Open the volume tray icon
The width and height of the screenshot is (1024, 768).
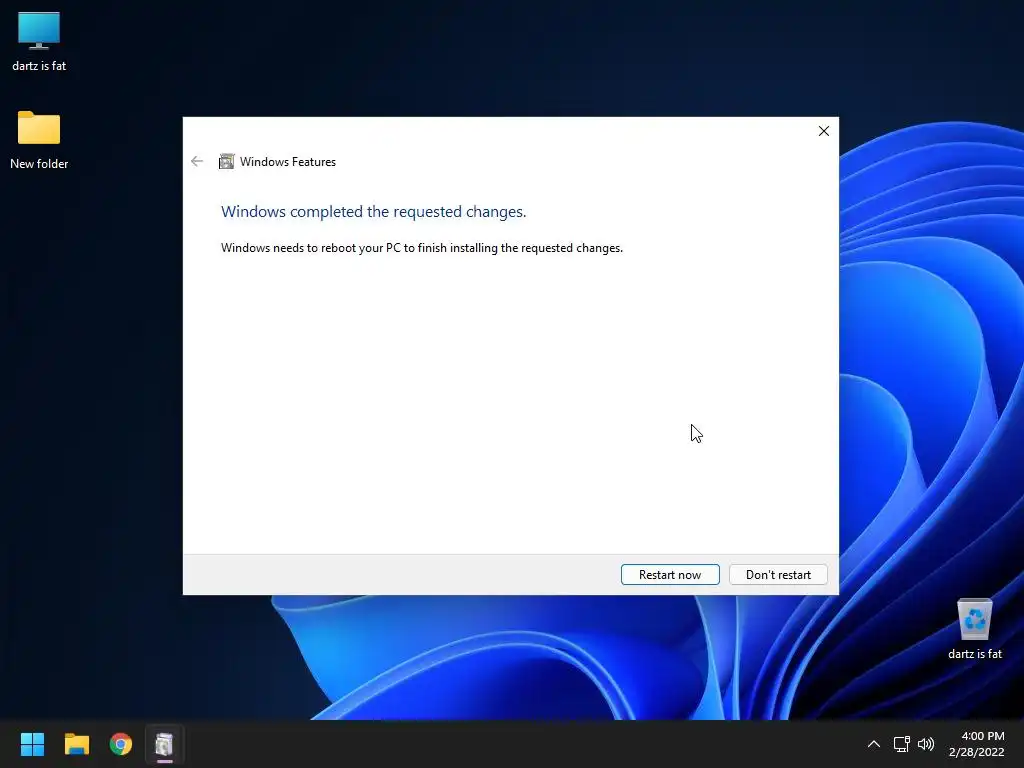tap(926, 744)
